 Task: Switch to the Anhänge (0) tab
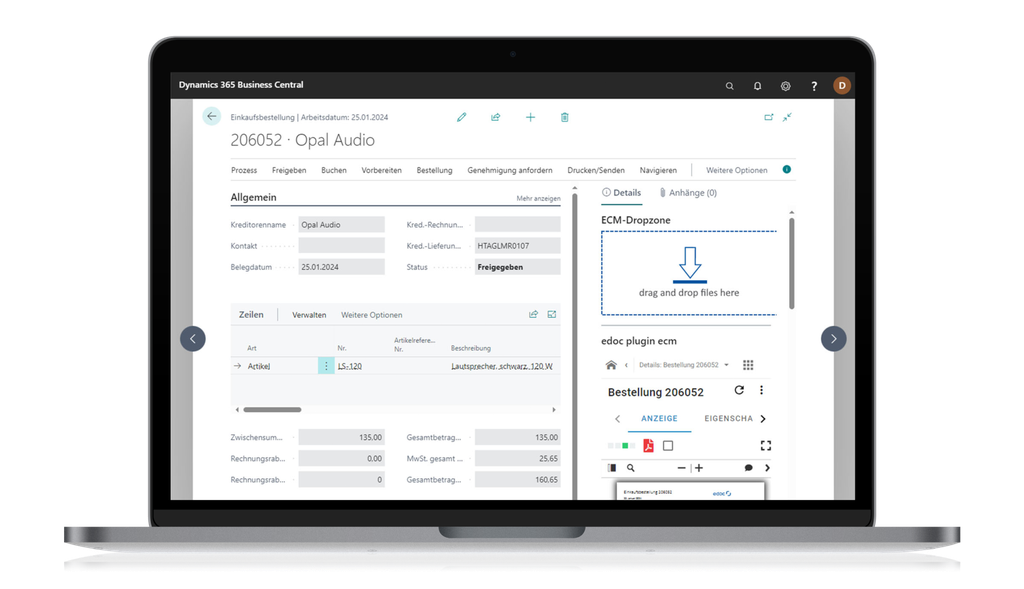pyautogui.click(x=688, y=193)
